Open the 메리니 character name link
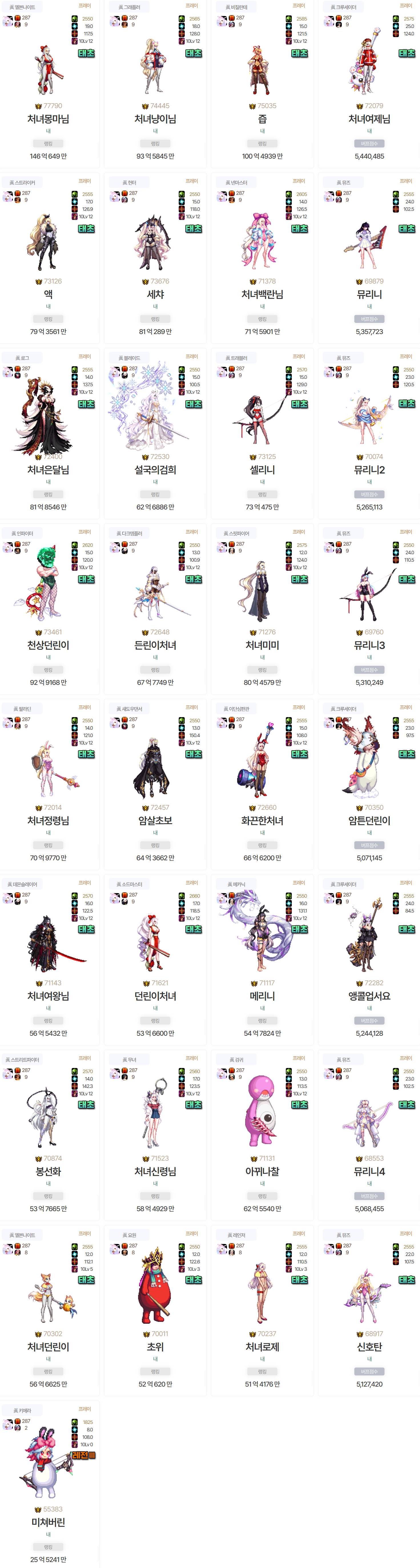420x1568 pixels. [x=262, y=996]
